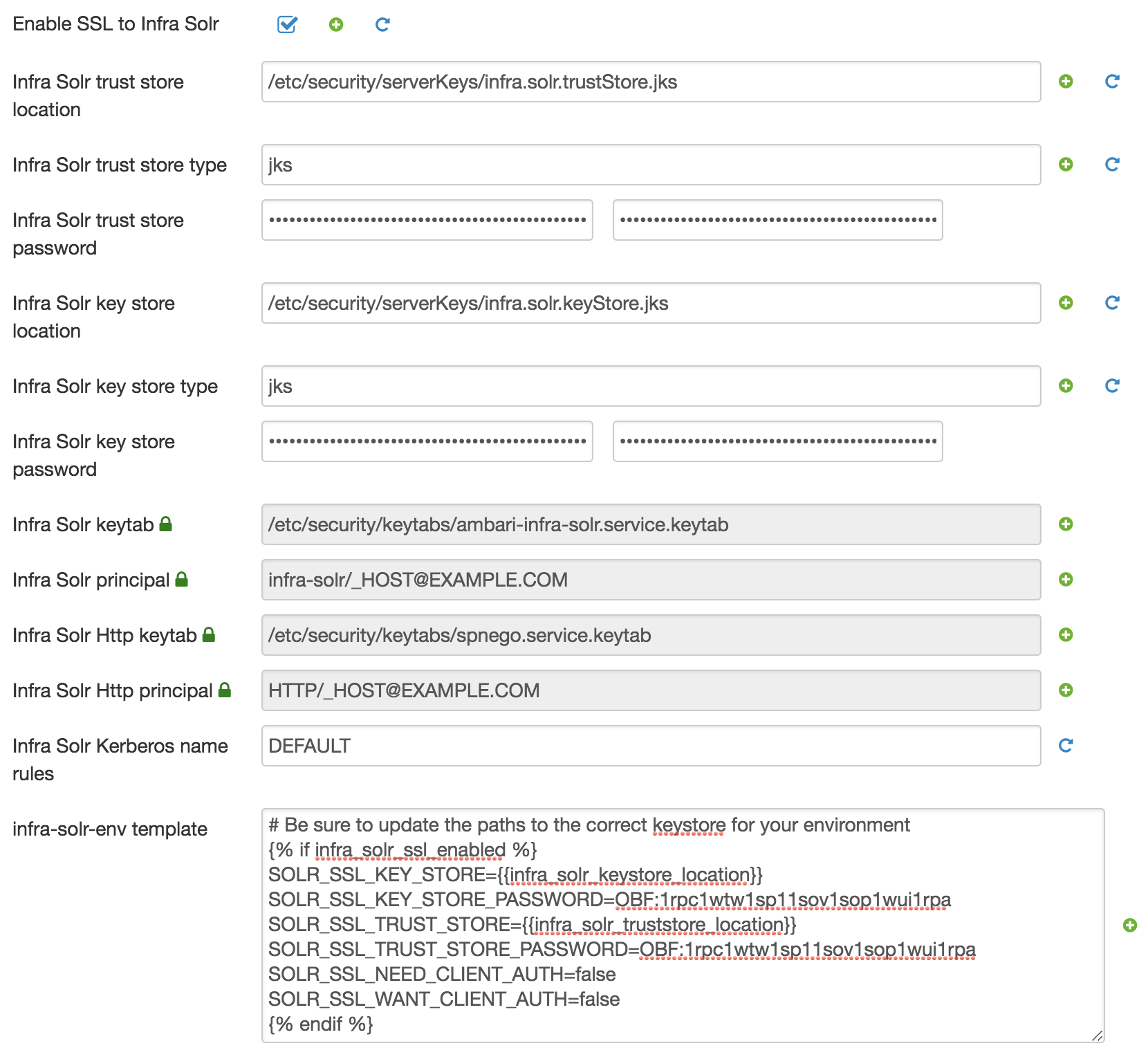The height and width of the screenshot is (1057, 1148).
Task: Click the lock icon next to Infra Solr keytab
Action: [165, 524]
